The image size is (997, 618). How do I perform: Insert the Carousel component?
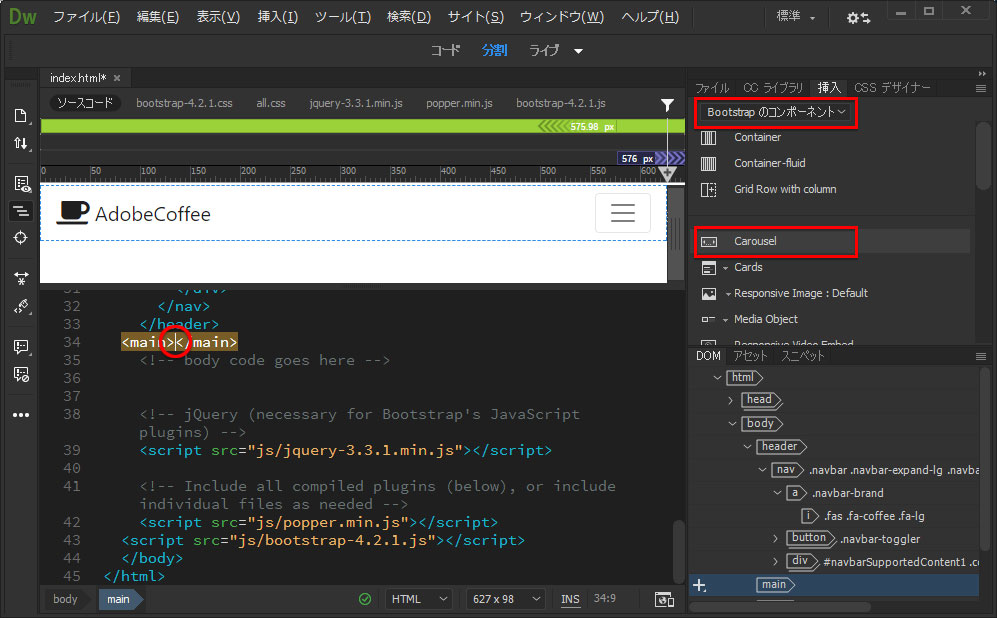(755, 241)
